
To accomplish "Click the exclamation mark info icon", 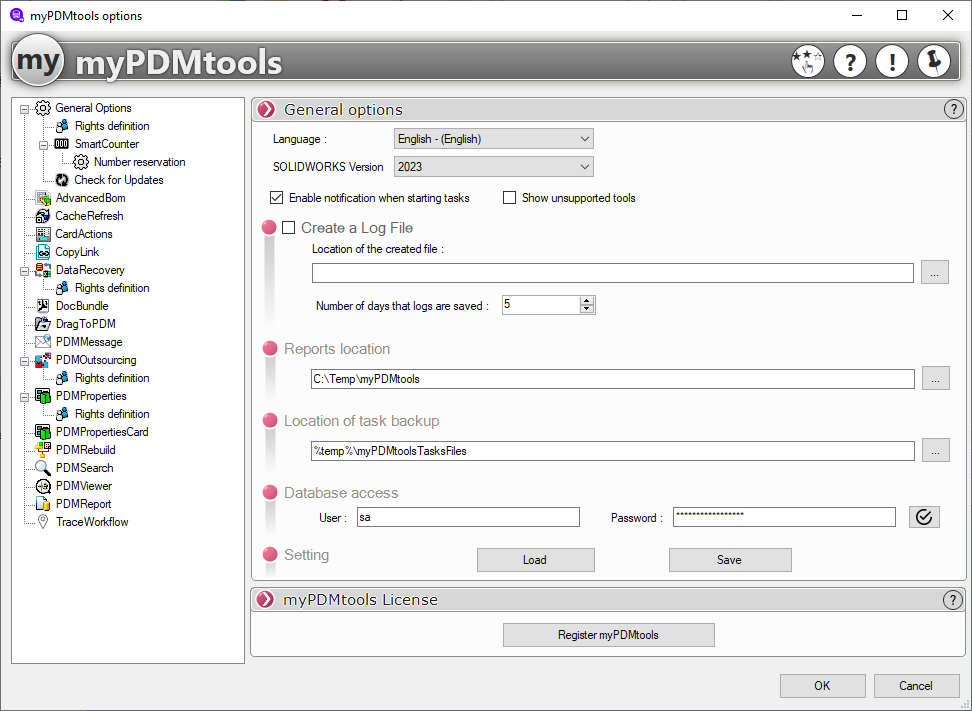I will [891, 62].
